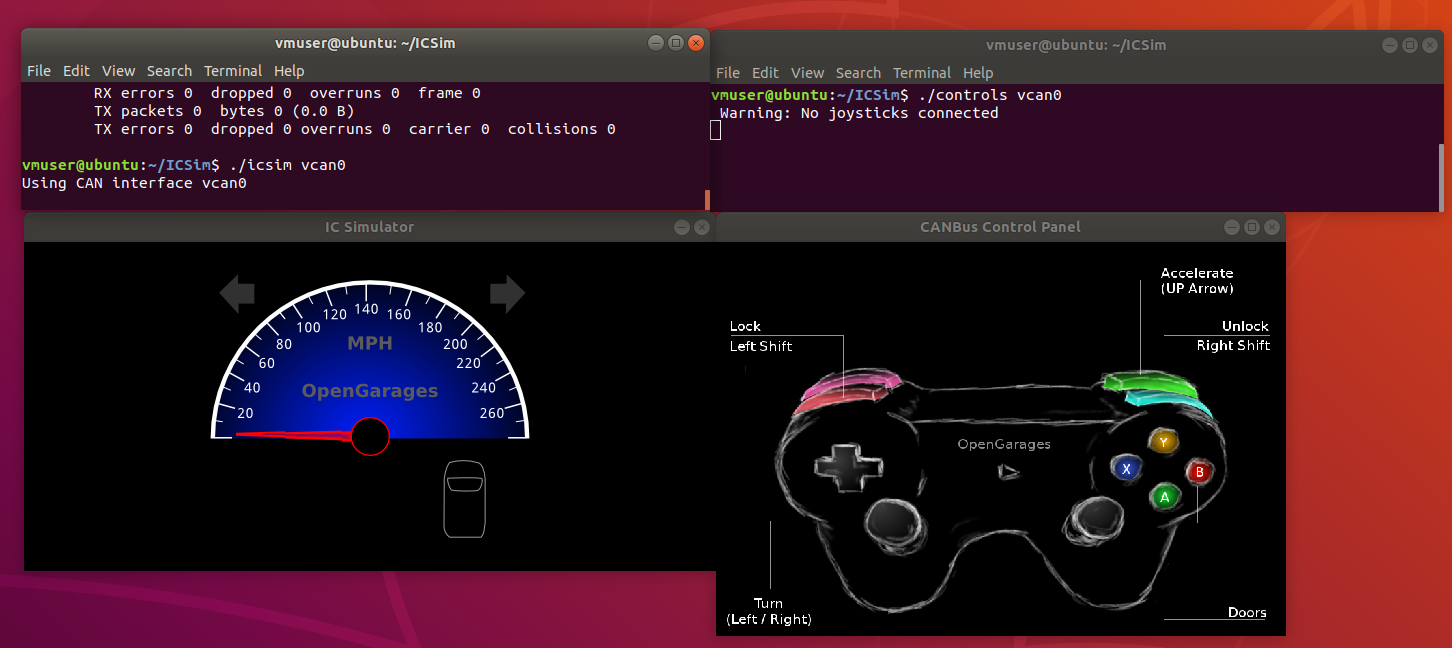This screenshot has width=1452, height=648.
Task: Click 'Warning: No joysticks connected' line
Action: (859, 113)
